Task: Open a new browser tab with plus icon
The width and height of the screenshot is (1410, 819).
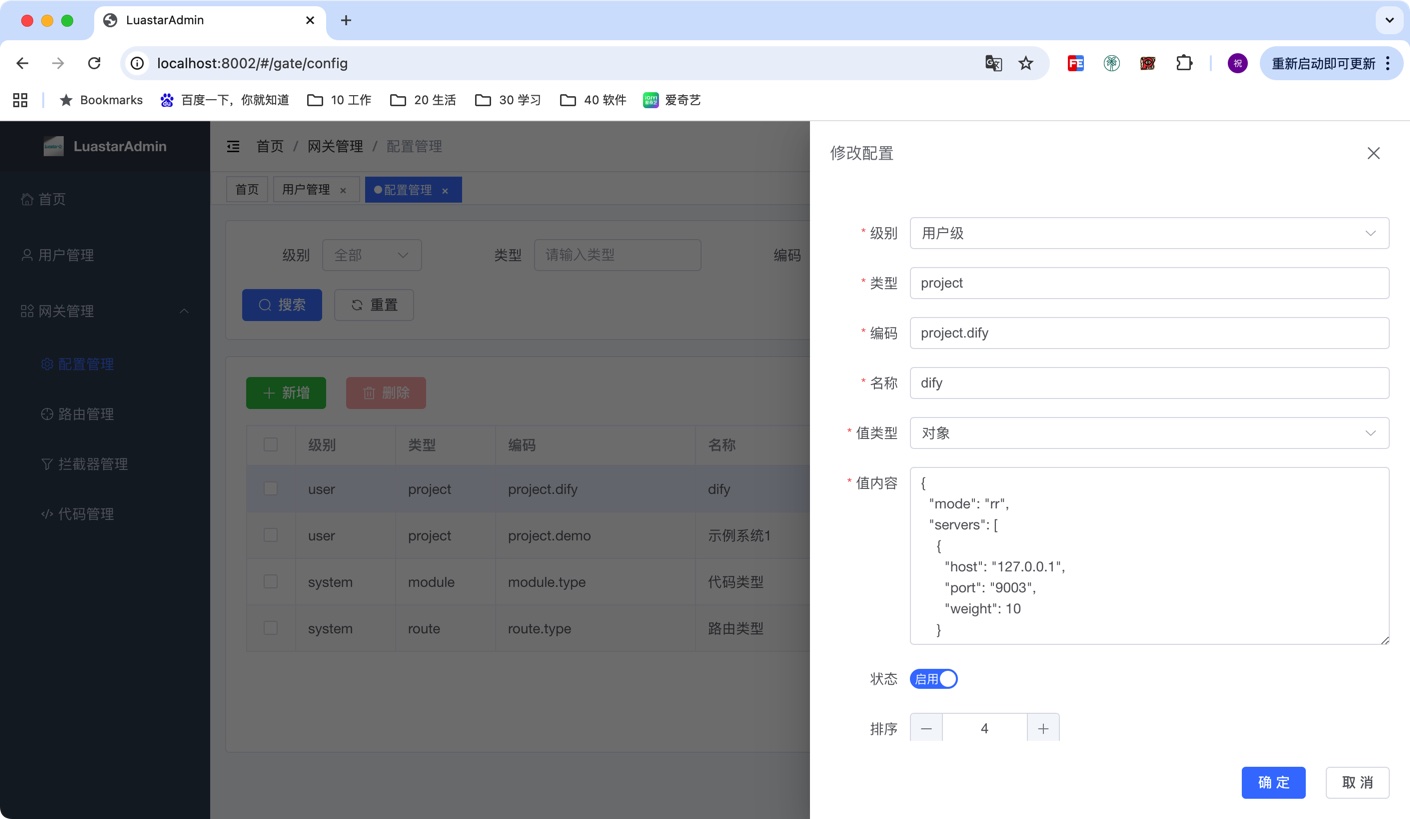Action: point(346,20)
